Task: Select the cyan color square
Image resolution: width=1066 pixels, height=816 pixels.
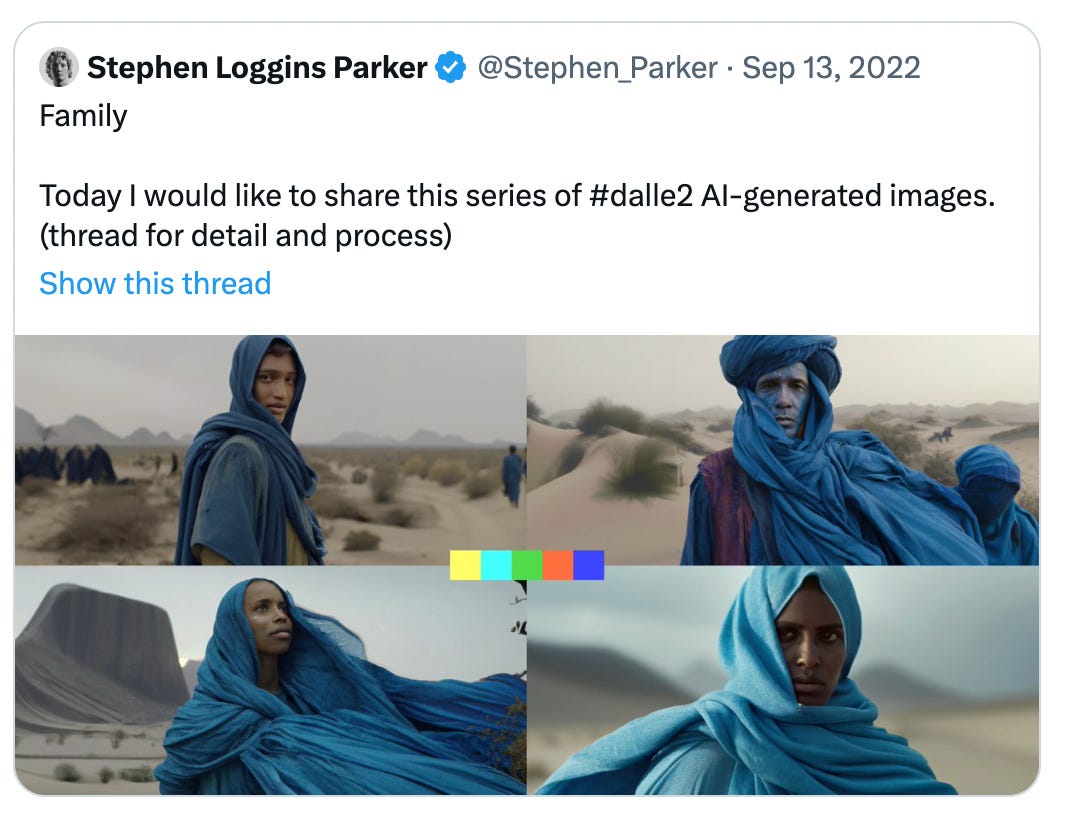Action: tap(496, 565)
